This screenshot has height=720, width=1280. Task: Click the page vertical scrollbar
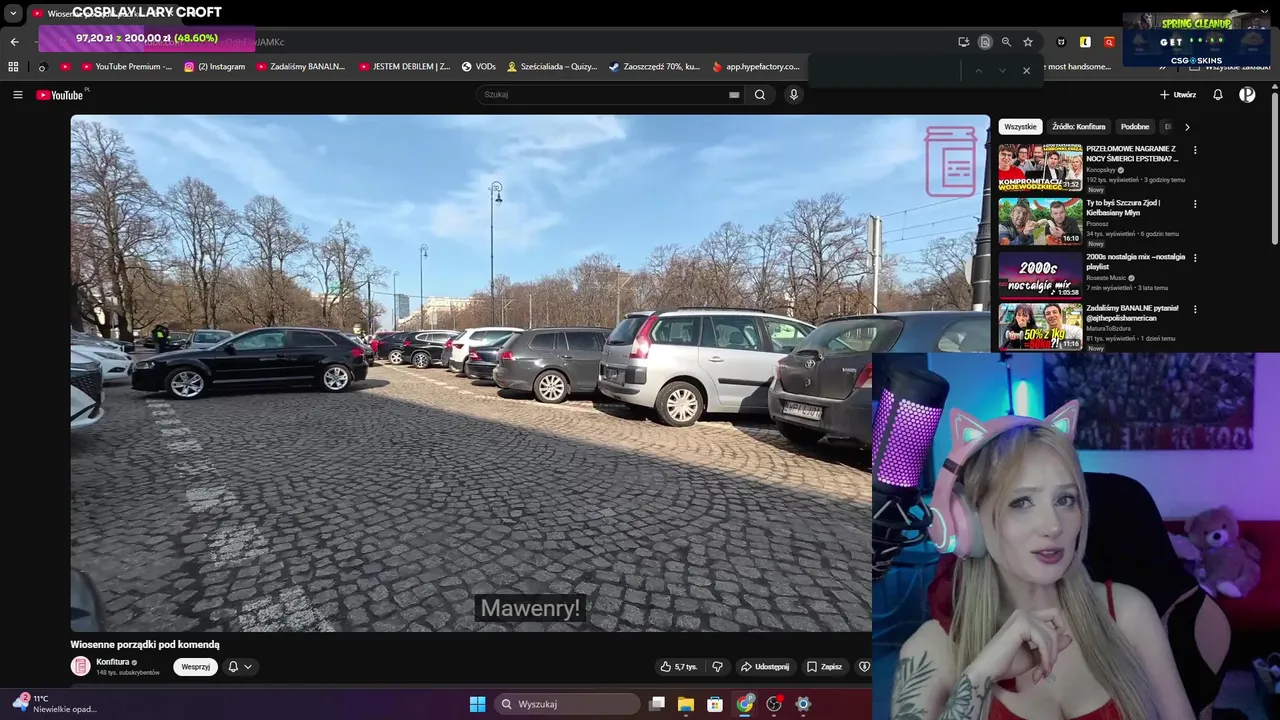tap(1275, 167)
